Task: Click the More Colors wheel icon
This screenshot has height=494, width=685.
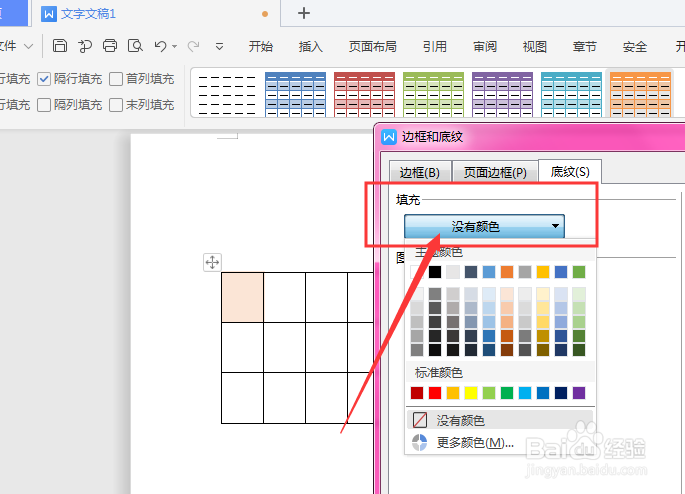Action: coord(420,442)
